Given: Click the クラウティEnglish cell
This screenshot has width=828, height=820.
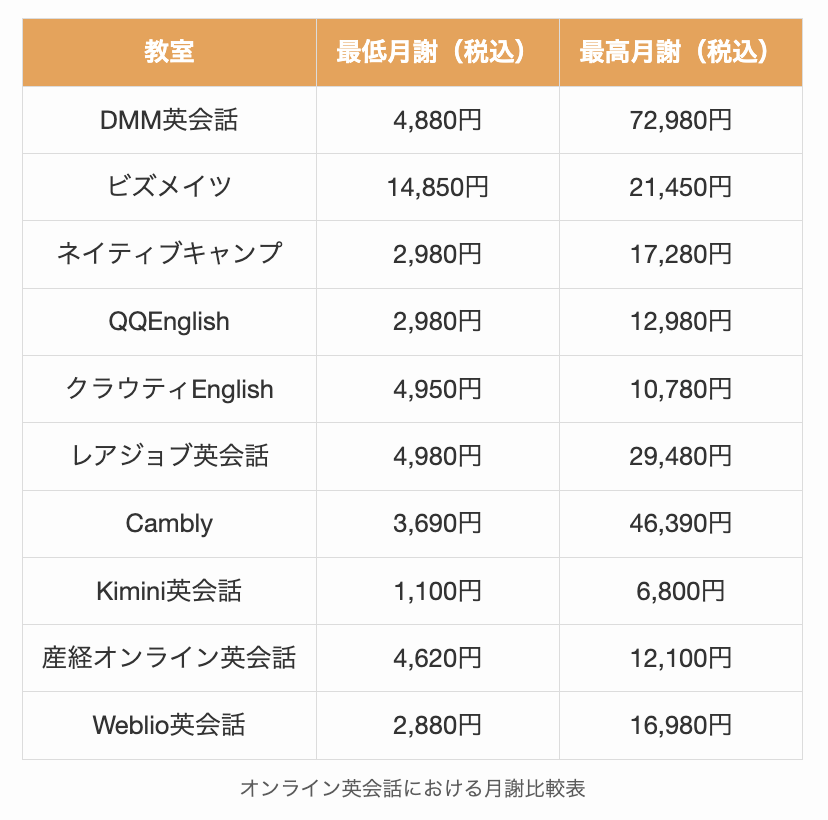Looking at the screenshot, I should click(x=169, y=389).
